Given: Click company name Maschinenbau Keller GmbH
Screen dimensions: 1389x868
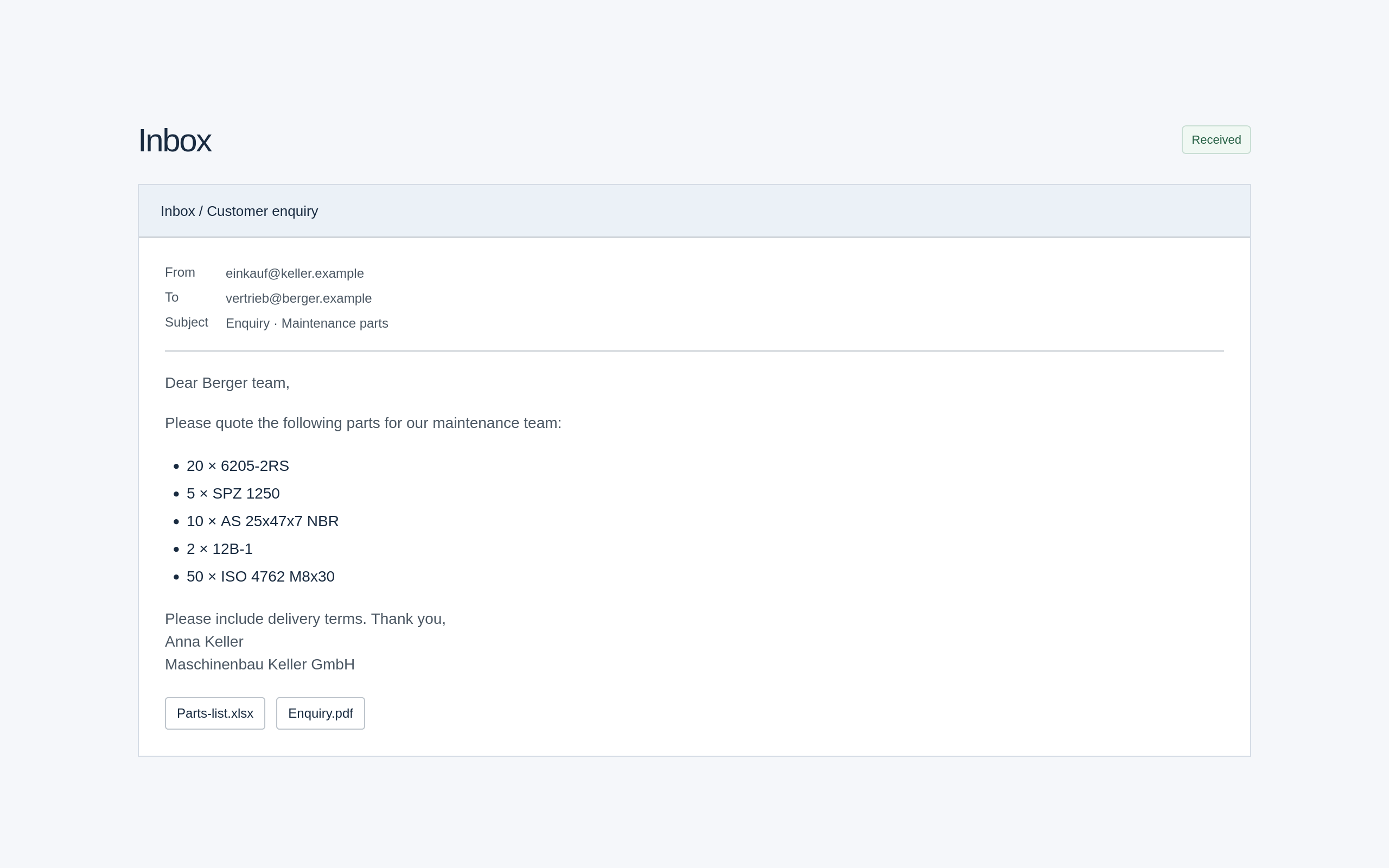Looking at the screenshot, I should (259, 664).
